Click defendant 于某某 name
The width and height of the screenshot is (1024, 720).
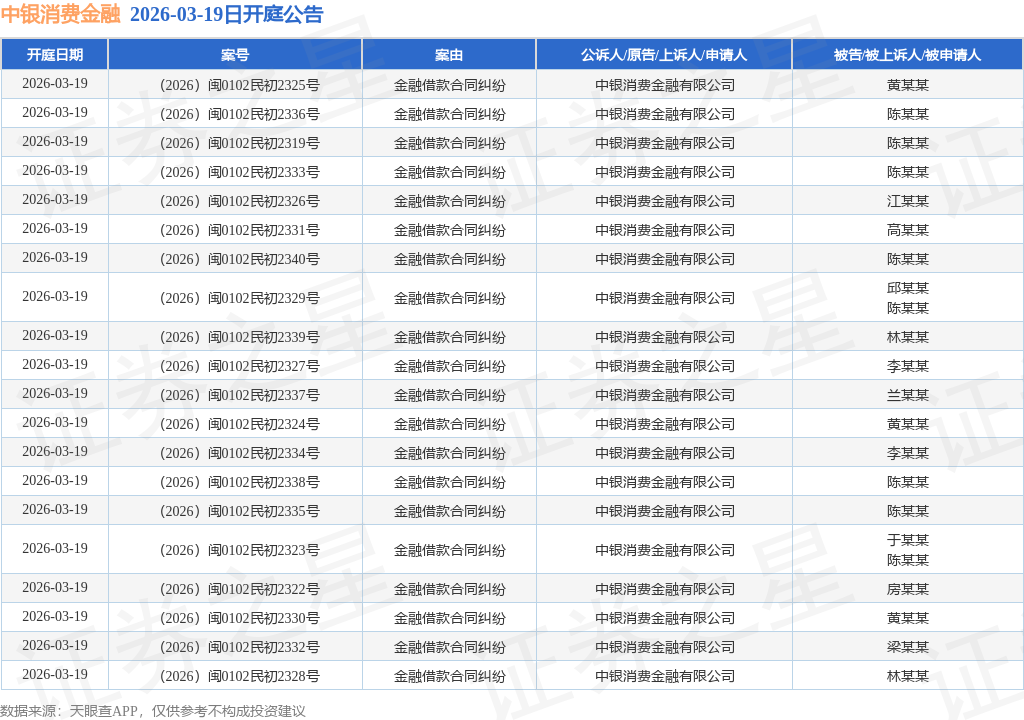[908, 540]
